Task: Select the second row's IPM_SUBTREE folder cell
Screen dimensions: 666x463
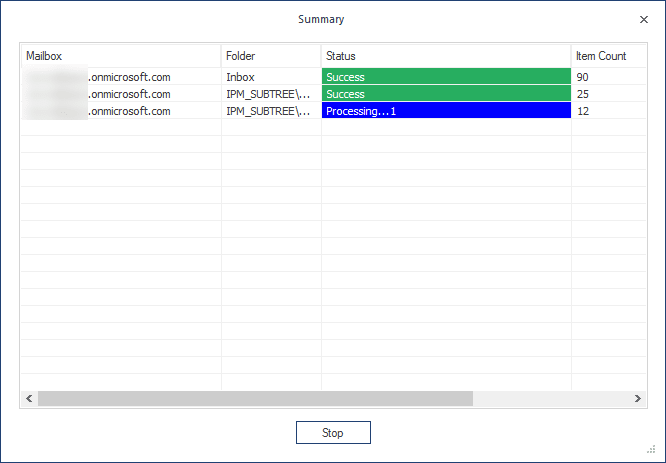Action: coord(271,94)
